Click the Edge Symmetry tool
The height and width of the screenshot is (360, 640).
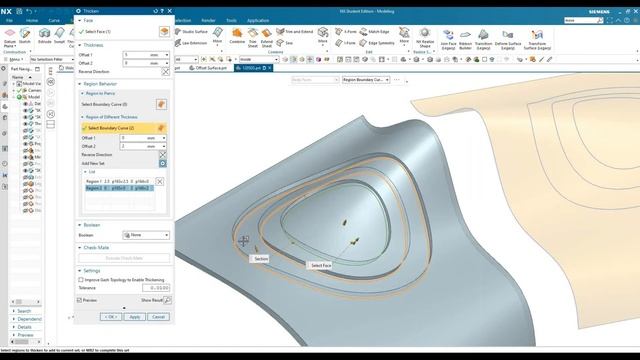tap(377, 43)
